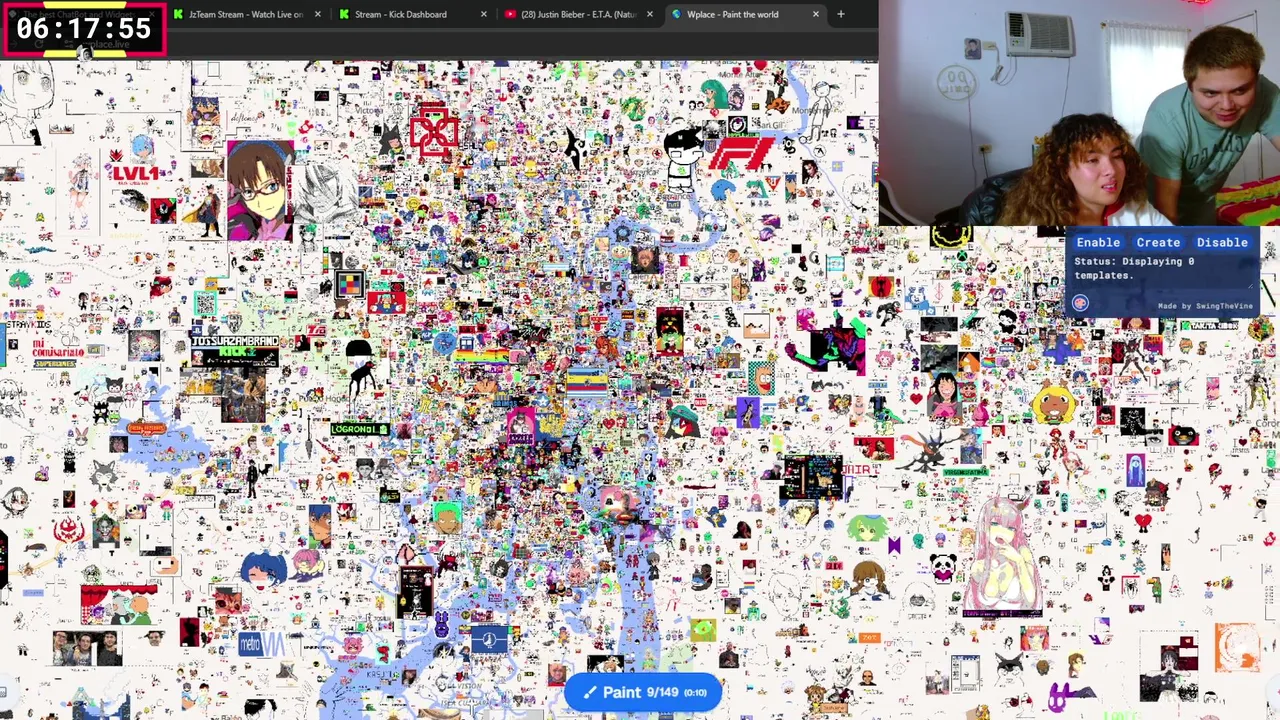Image resolution: width=1280 pixels, height=720 pixels.
Task: Click the pink-haired anime girl artwork
Action: coord(1003,553)
